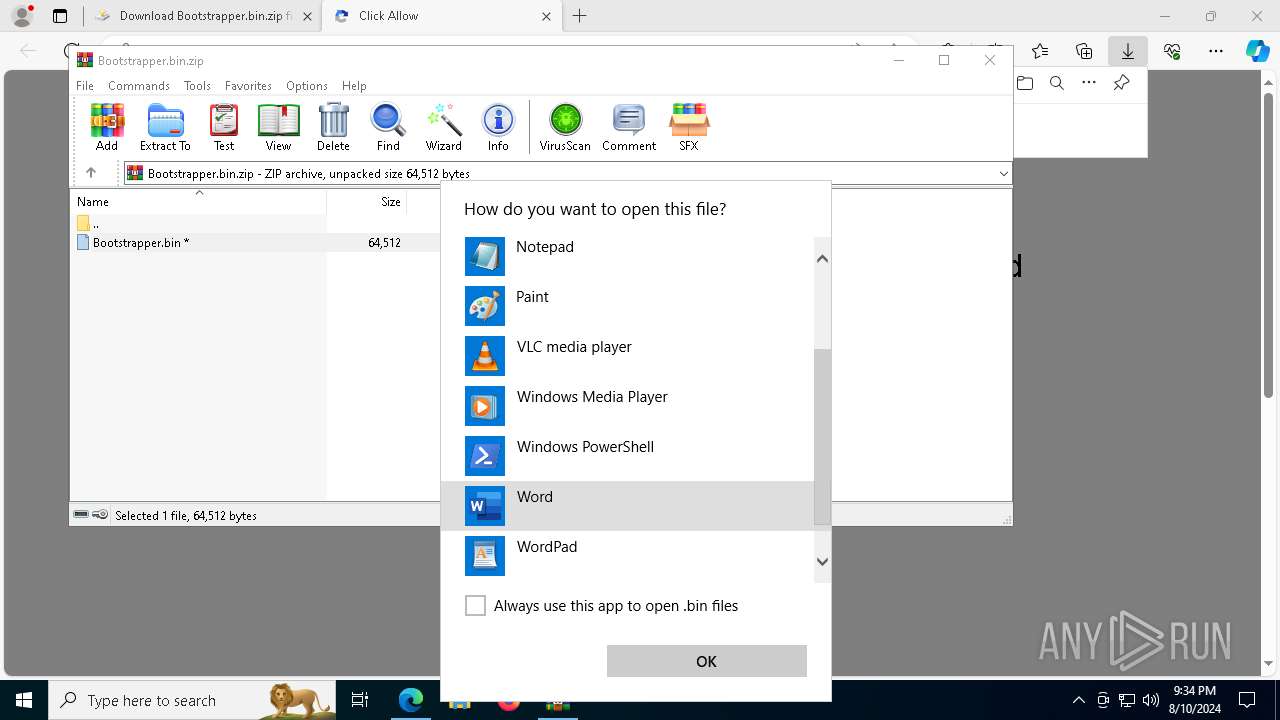Click the Windows Start button

pos(24,700)
